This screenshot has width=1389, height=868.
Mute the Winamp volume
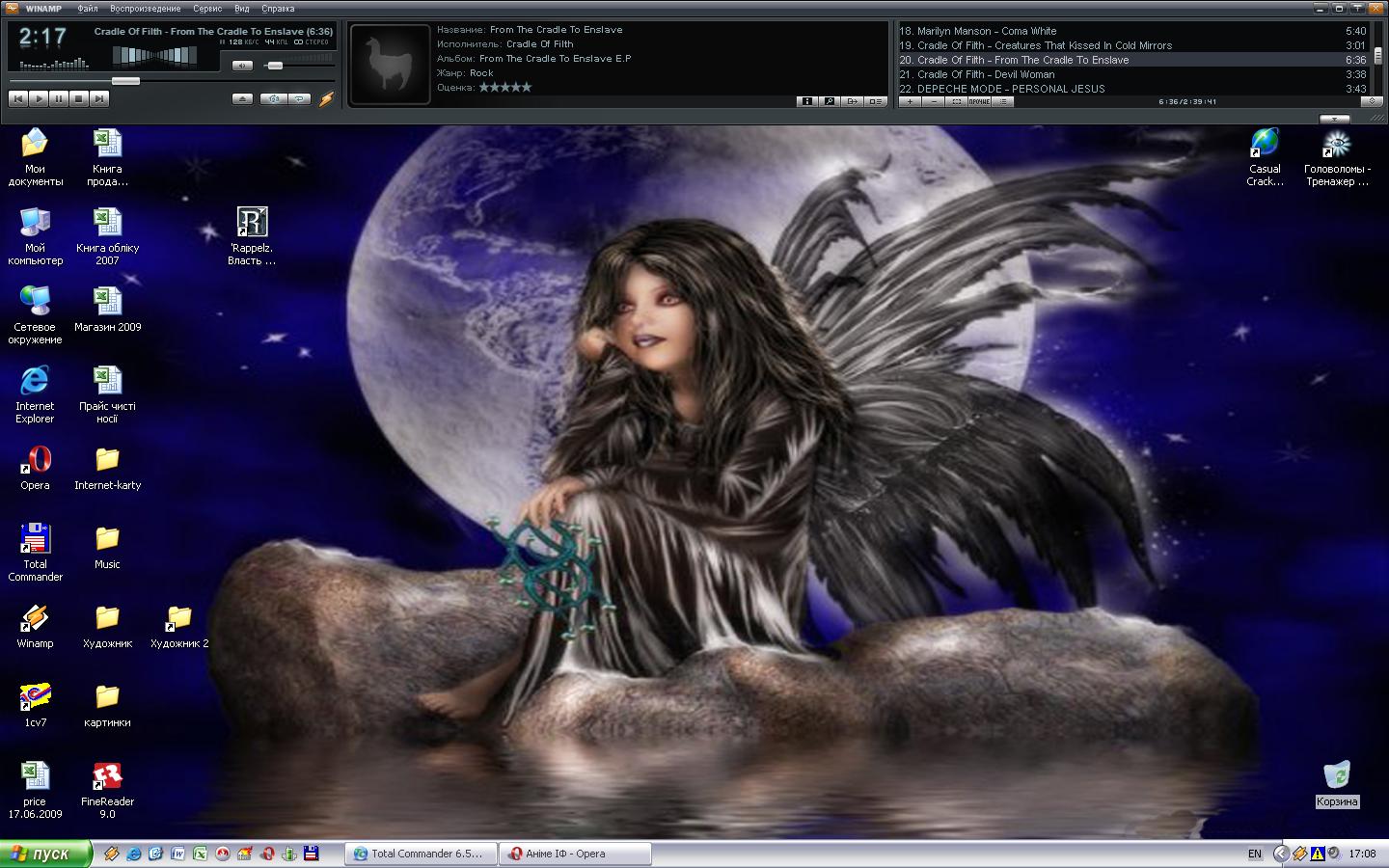[242, 66]
